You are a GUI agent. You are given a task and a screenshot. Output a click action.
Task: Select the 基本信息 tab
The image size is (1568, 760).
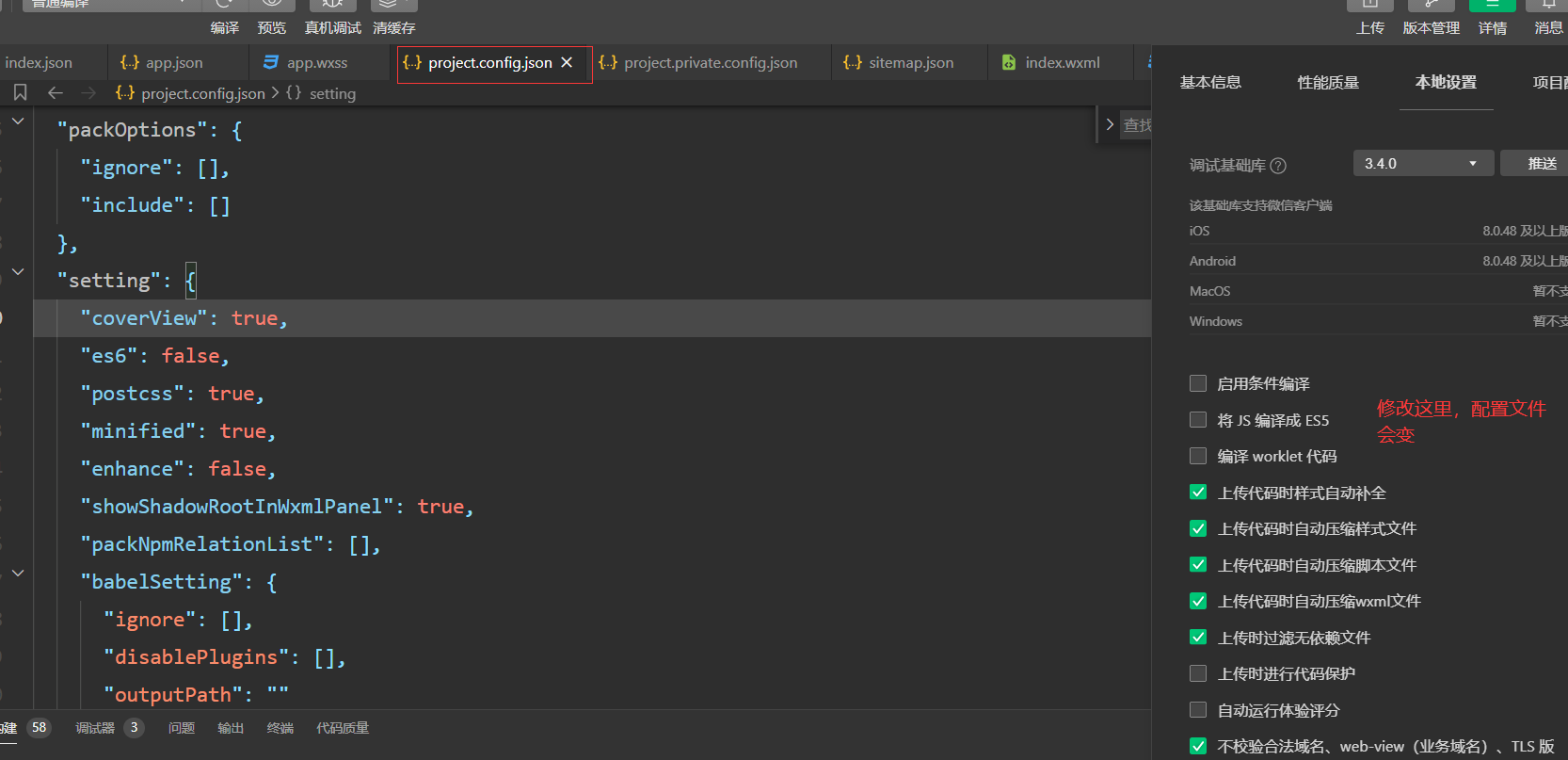pos(1210,82)
